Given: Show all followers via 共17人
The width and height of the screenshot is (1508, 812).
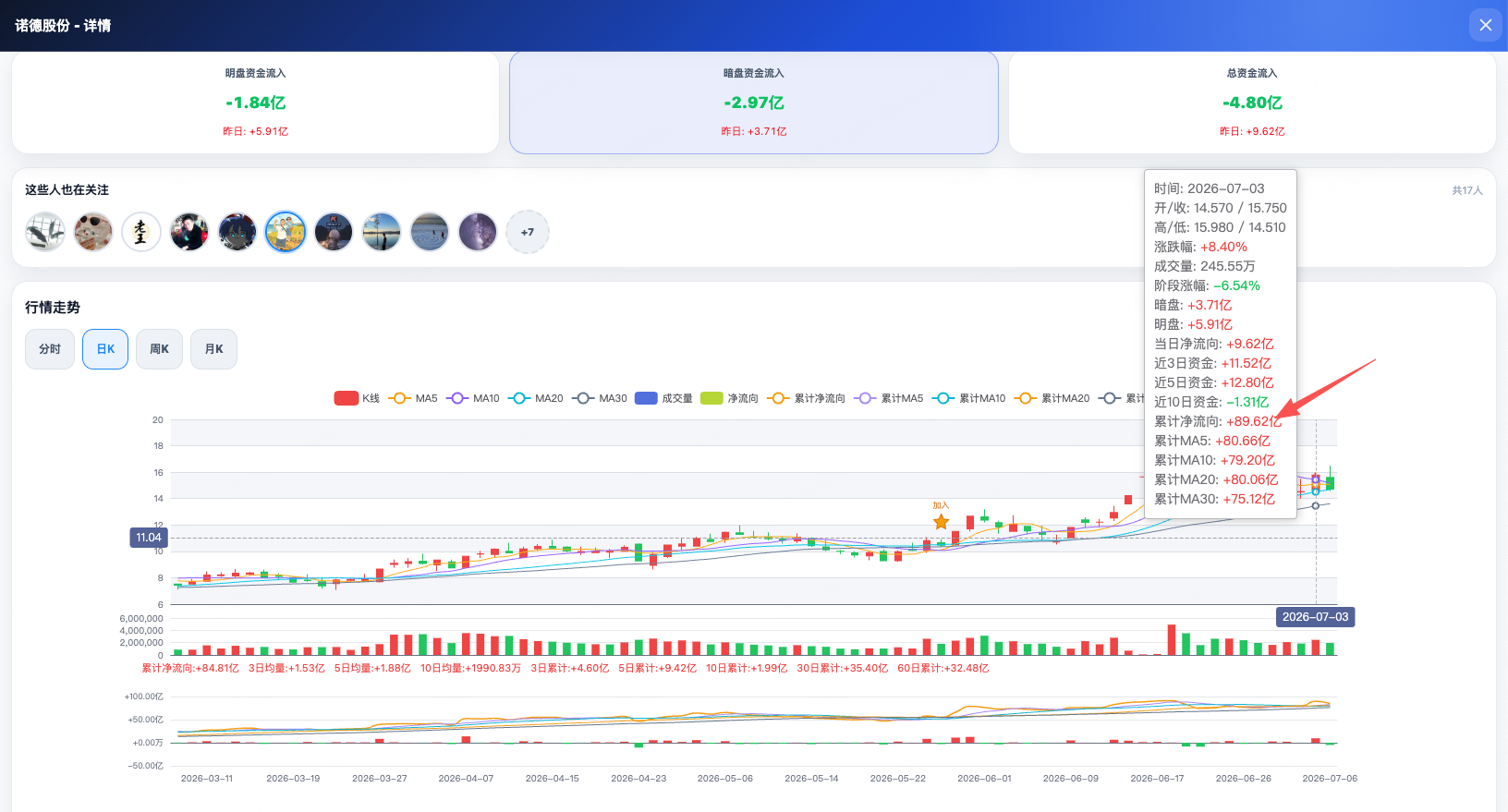Looking at the screenshot, I should coord(1466,190).
